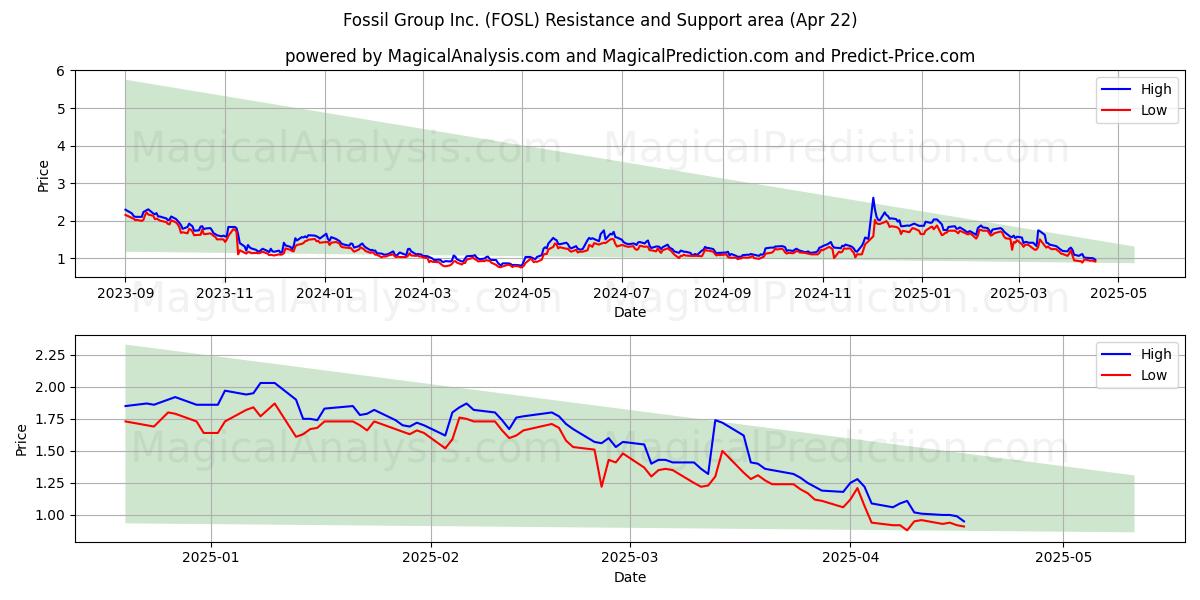This screenshot has width=1200, height=600.
Task: Click the "3" price tick on the upper chart
Action: click(61, 183)
